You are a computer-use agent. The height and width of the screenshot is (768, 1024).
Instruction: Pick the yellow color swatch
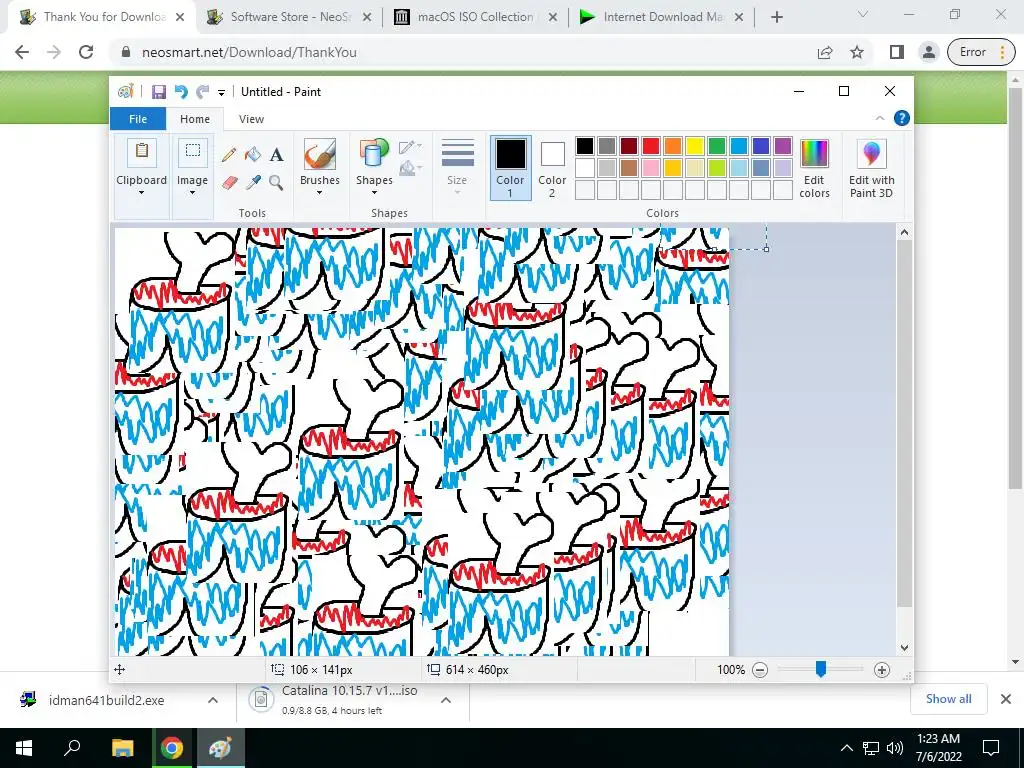(x=694, y=146)
